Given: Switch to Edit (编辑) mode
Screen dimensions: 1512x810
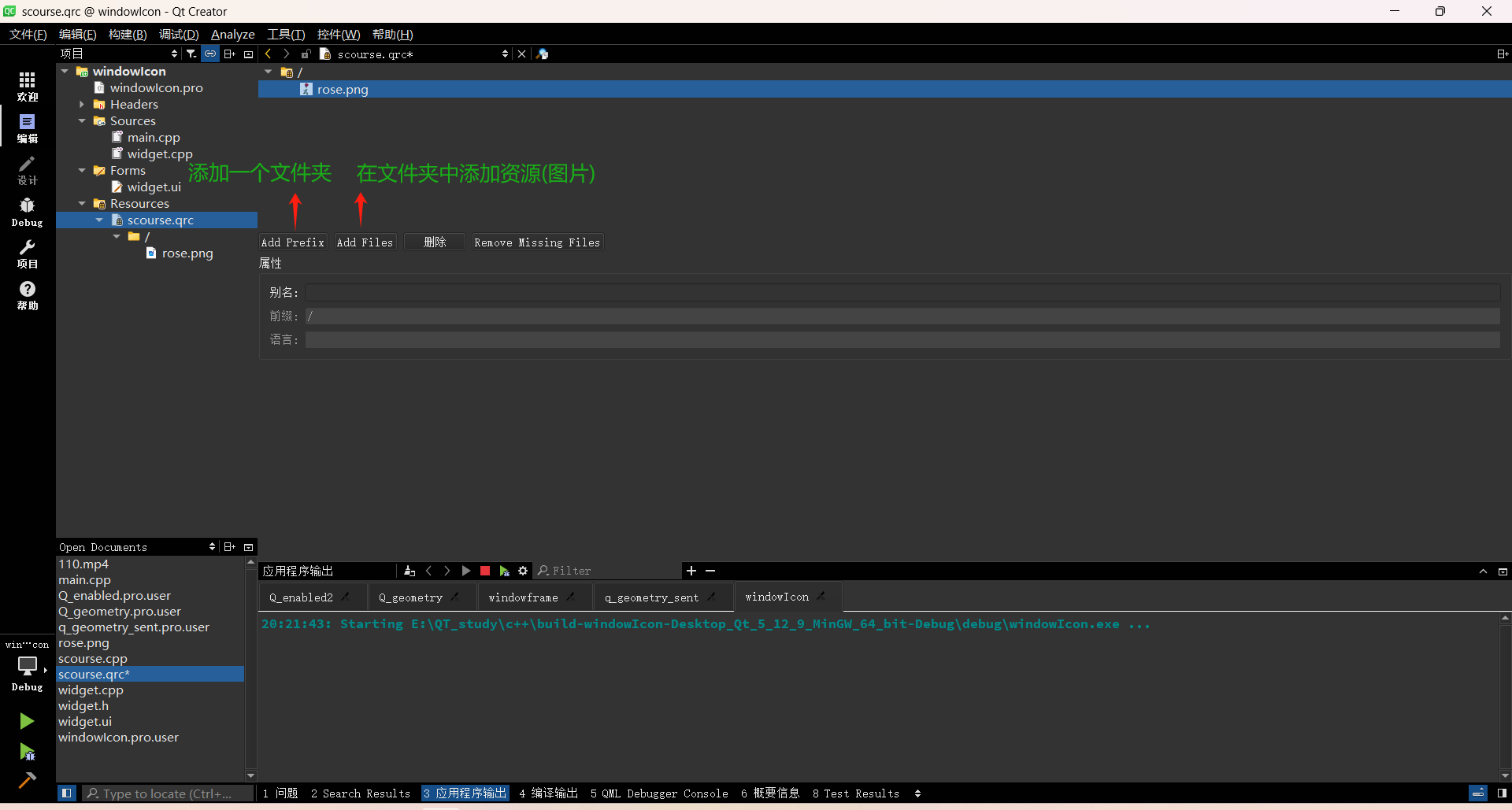Looking at the screenshot, I should [28, 128].
